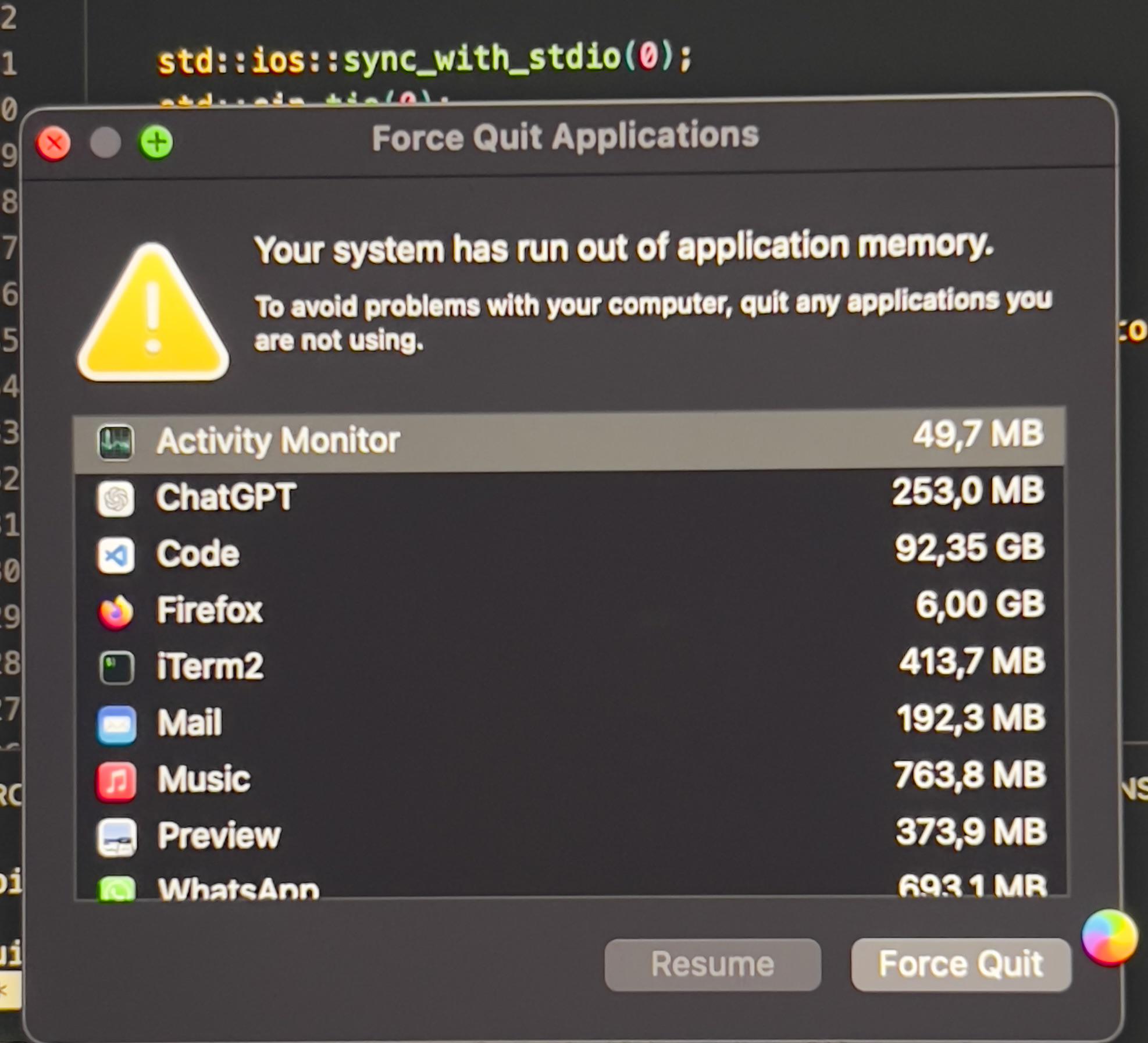Click the iTerm2 terminal icon
This screenshot has width=1148, height=1043.
coord(116,668)
